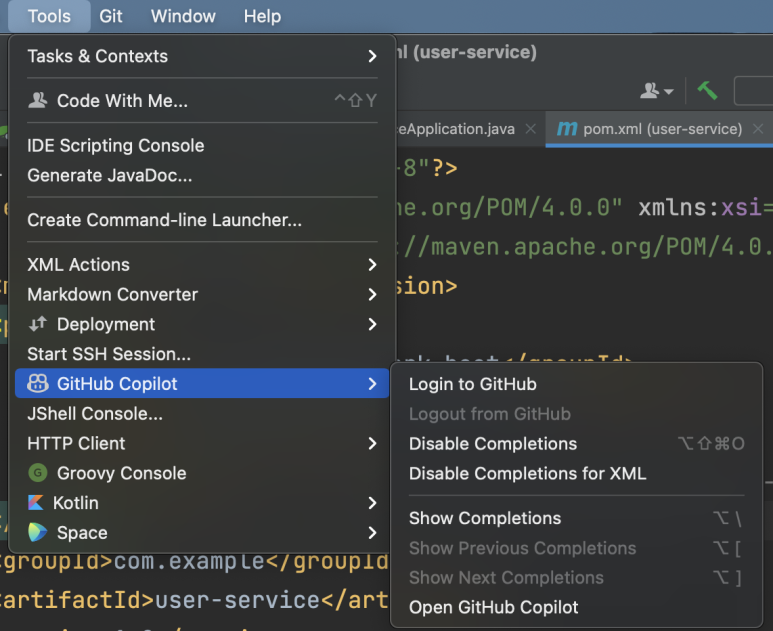The height and width of the screenshot is (631, 773).
Task: Open HTTP Client submenu
Action: [202, 443]
